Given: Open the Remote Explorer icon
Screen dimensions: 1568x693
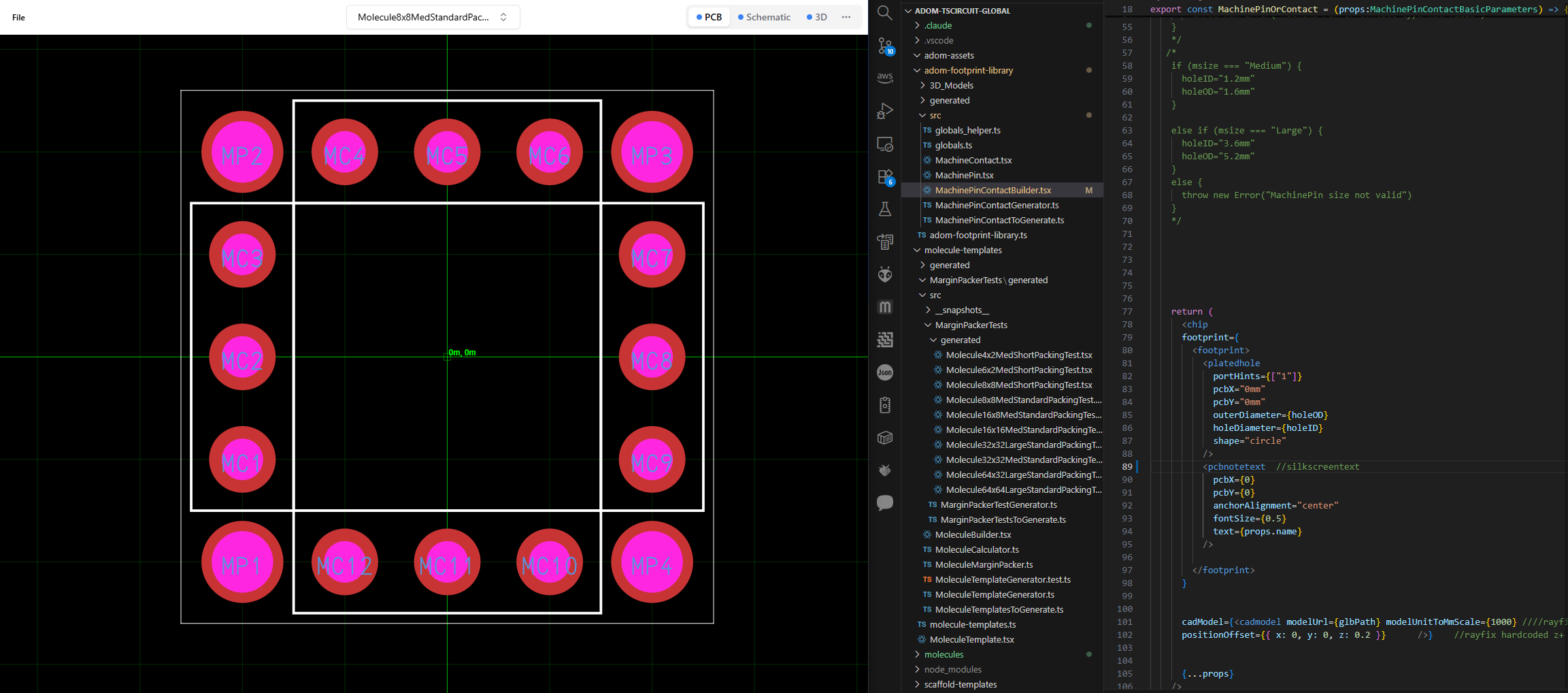Looking at the screenshot, I should [x=884, y=144].
